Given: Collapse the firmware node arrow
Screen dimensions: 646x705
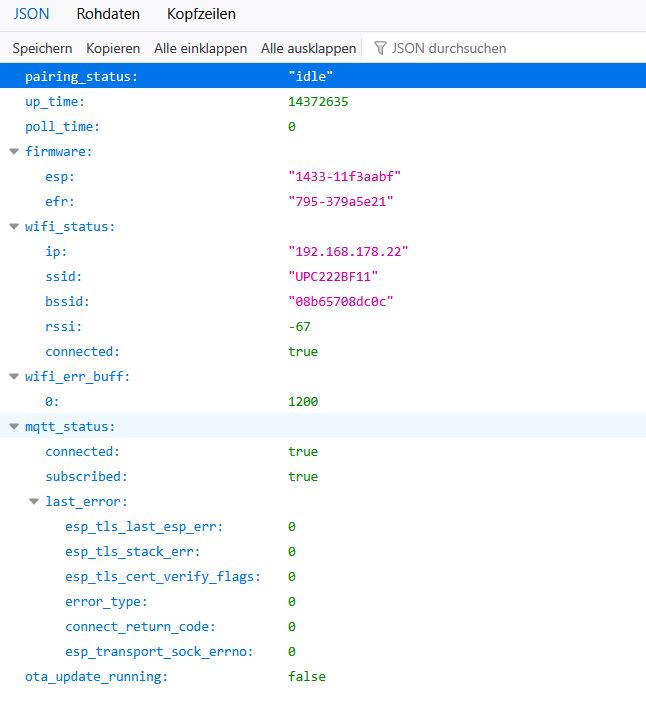Looking at the screenshot, I should coord(14,152).
